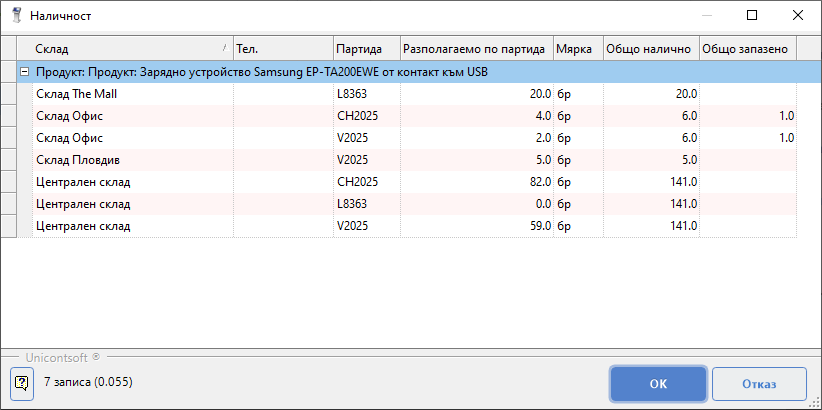The height and width of the screenshot is (410, 822).
Task: Click row selector beside Склад The Mall
Action: coord(9,94)
